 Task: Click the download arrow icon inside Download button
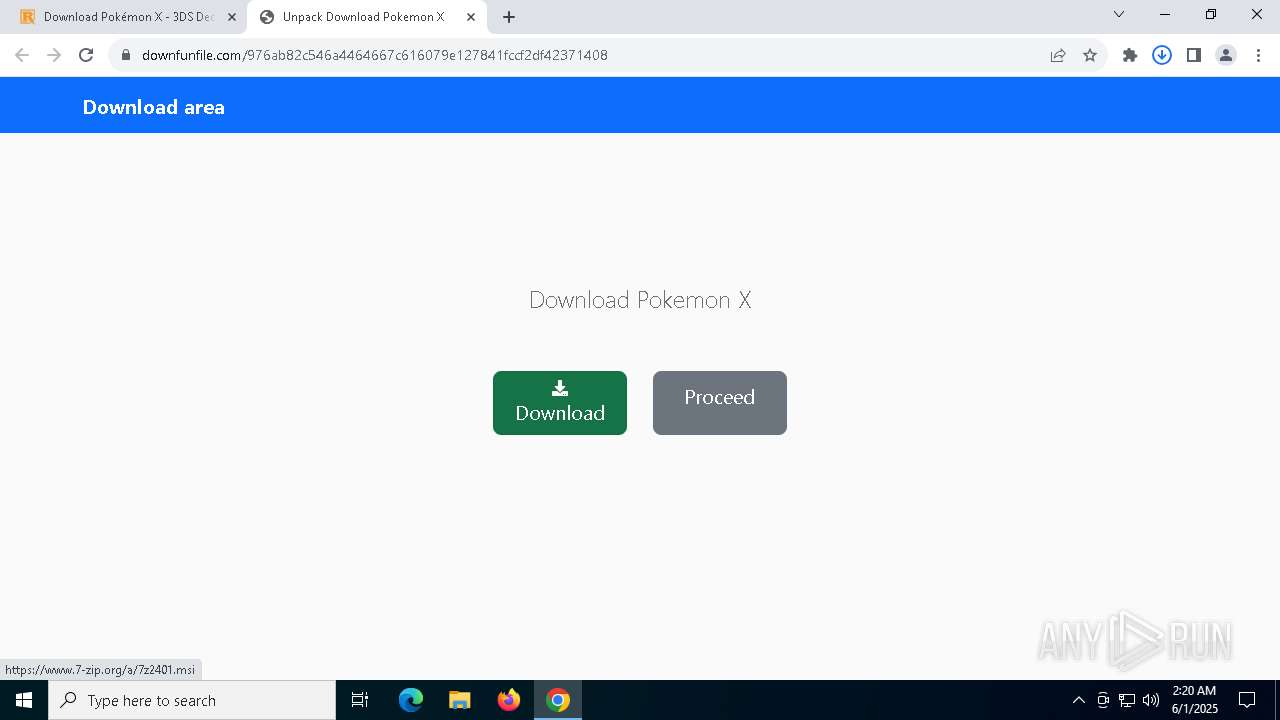pos(560,388)
